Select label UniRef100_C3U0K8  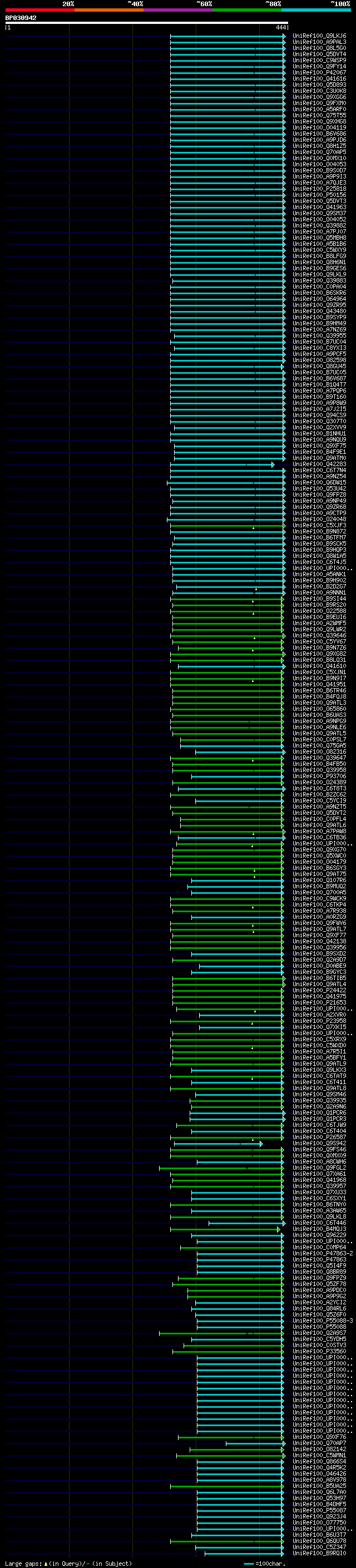pos(319,91)
